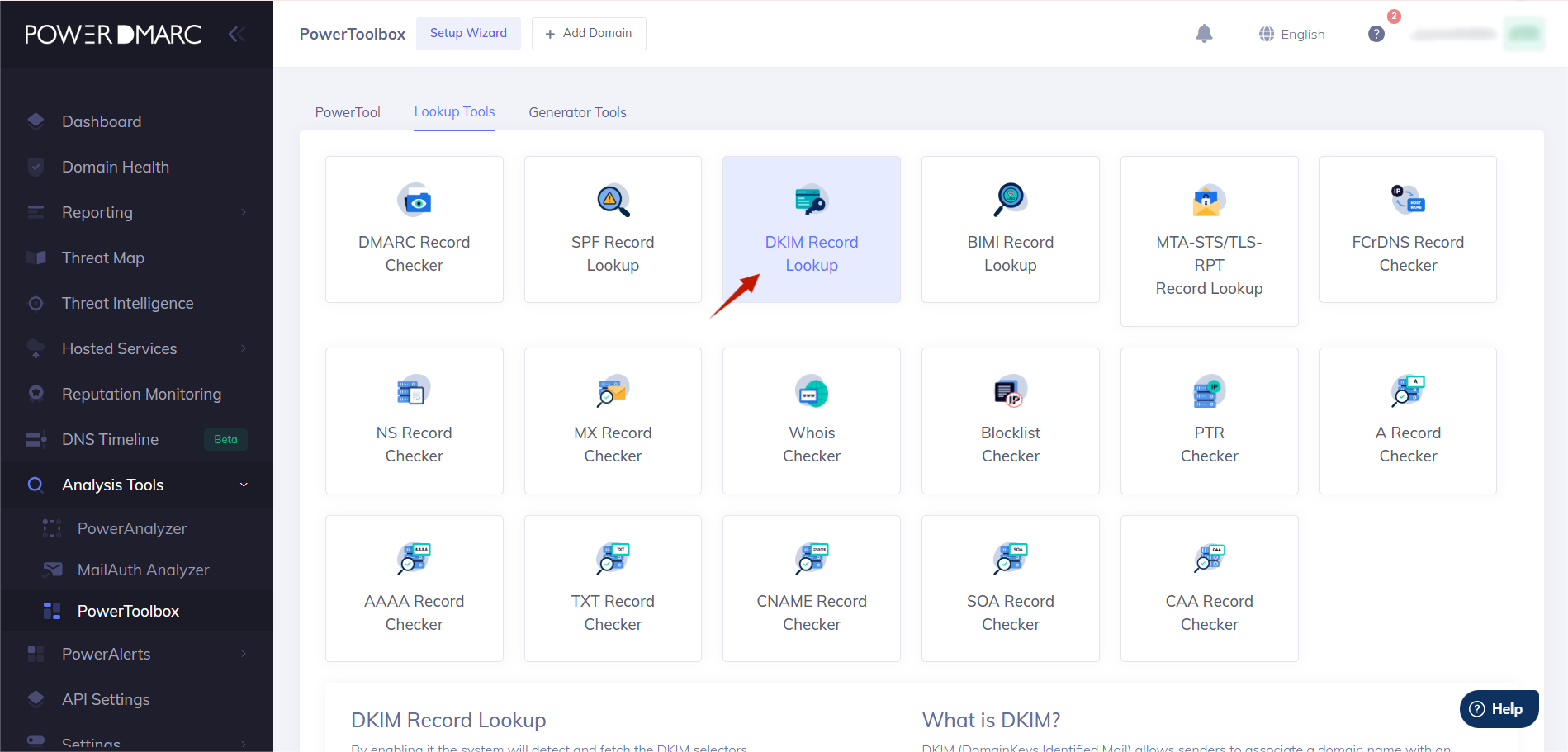Image resolution: width=1568 pixels, height=752 pixels.
Task: Open the help question mark icon
Action: (x=1376, y=34)
